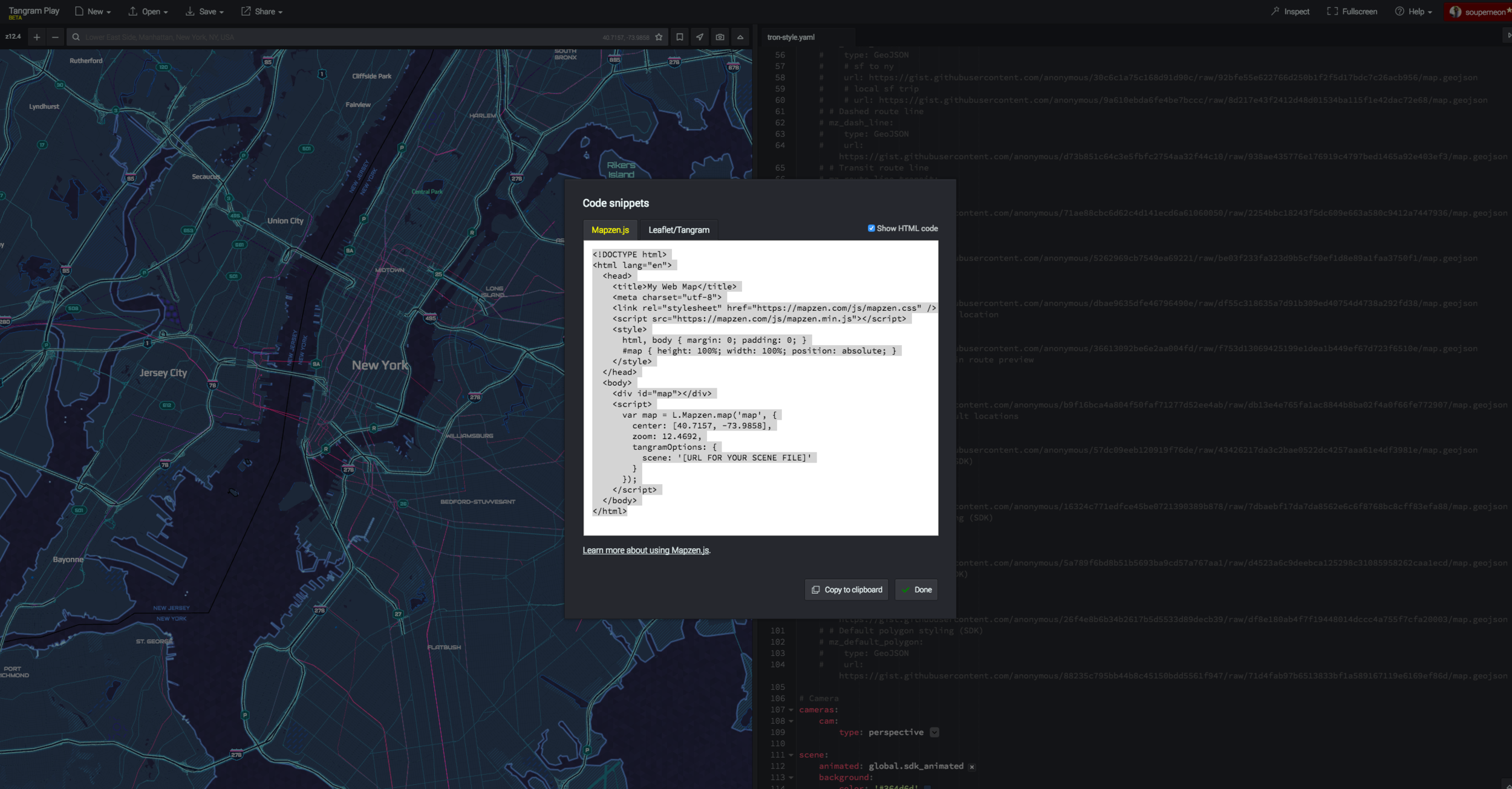Click the Cliffside Park label on the map
This screenshot has height=789, width=1512.
[371, 76]
